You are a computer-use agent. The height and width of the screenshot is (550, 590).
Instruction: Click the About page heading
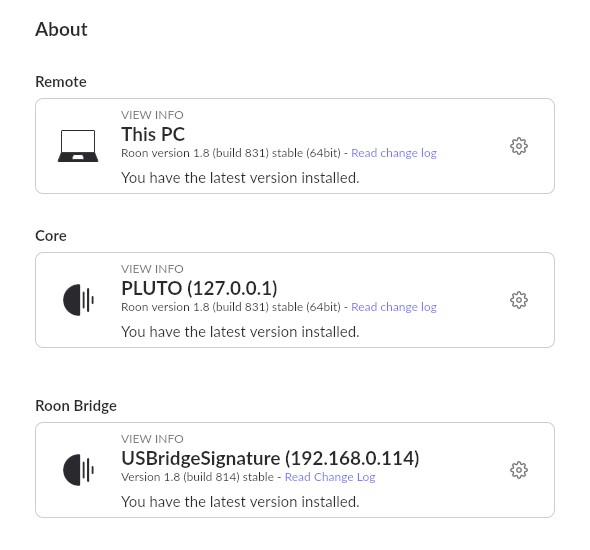point(61,29)
